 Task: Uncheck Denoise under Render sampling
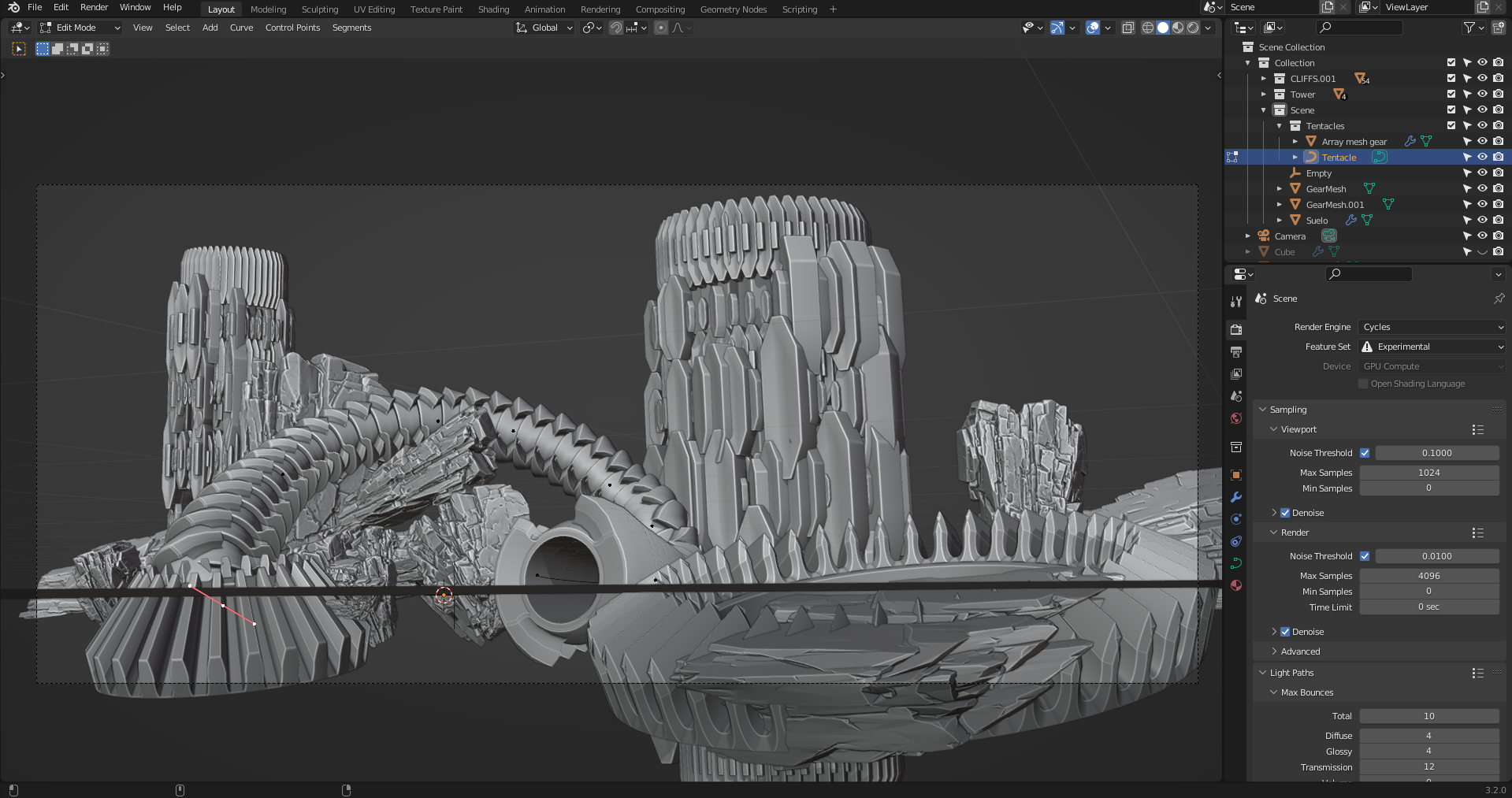coord(1285,632)
